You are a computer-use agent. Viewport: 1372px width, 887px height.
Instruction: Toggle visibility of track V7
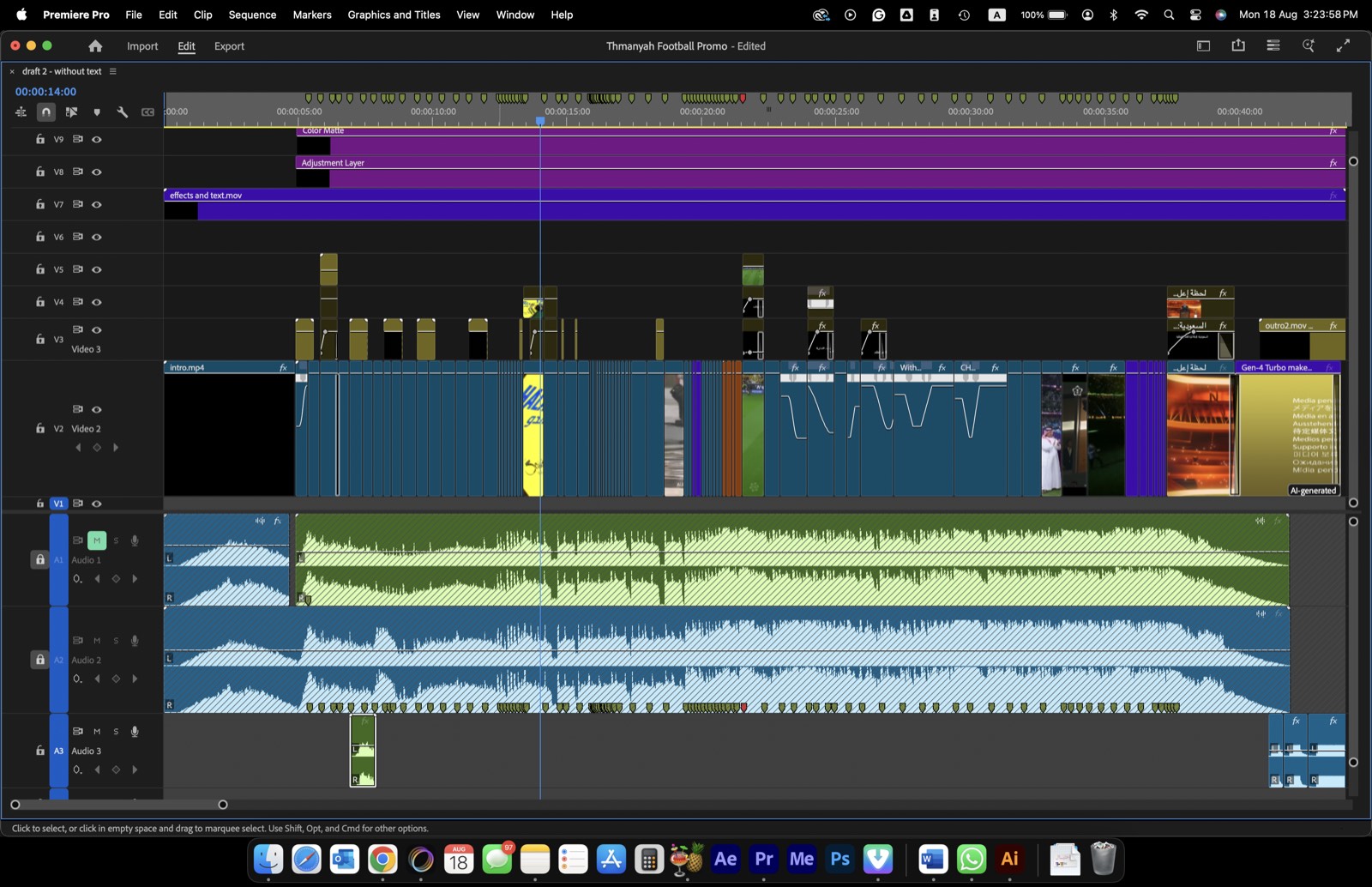coord(97,204)
